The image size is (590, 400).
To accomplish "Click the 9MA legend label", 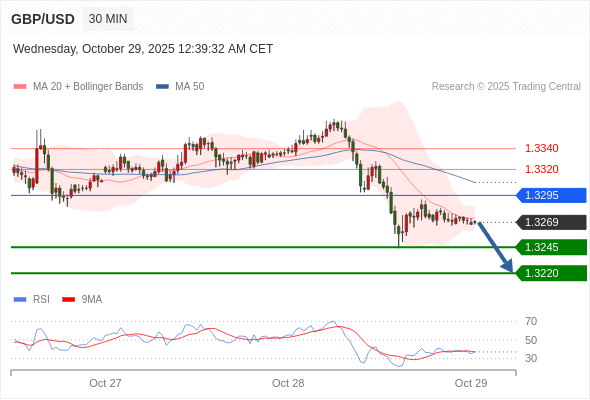I will [92, 300].
